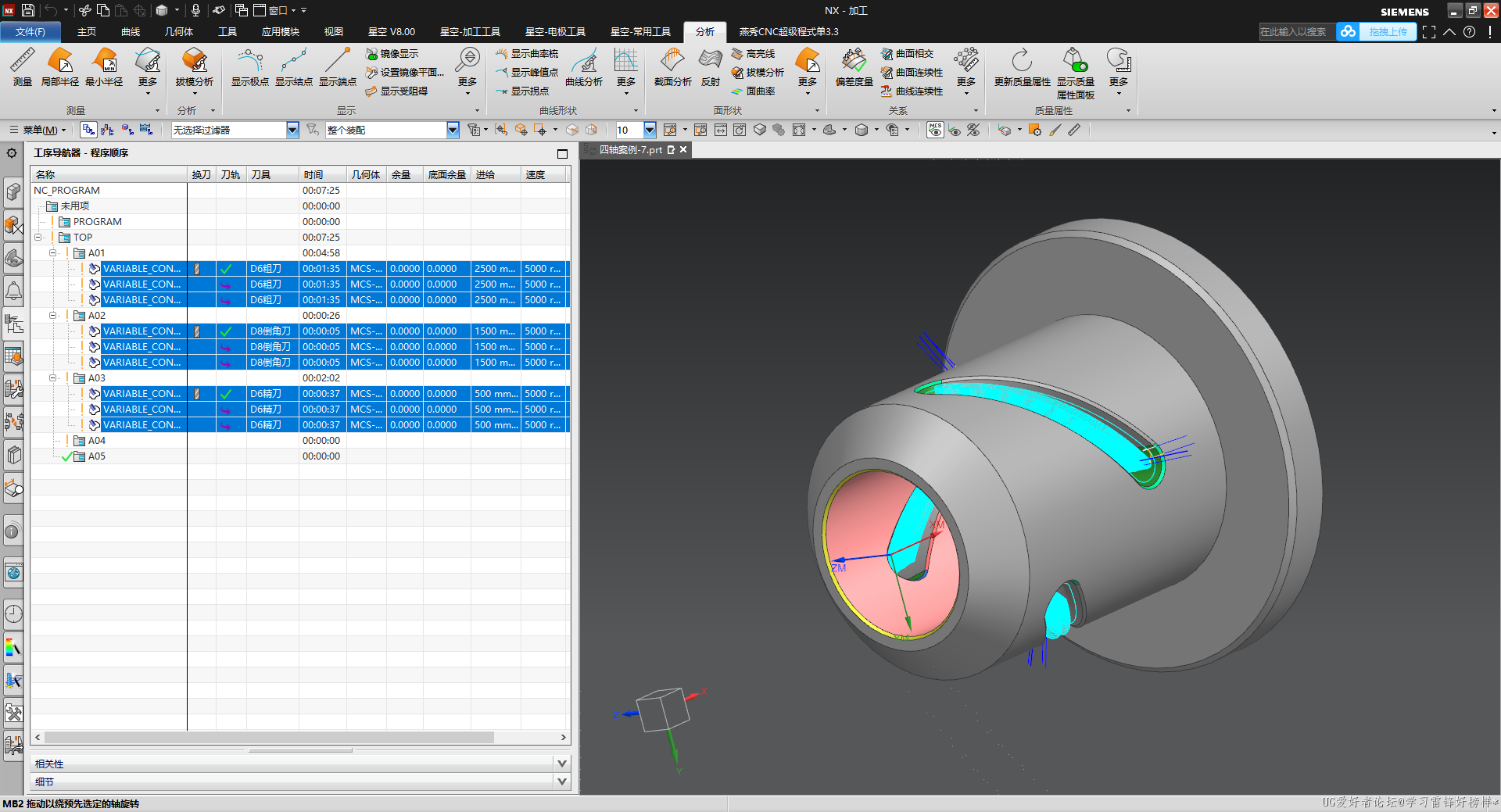1501x812 pixels.
Task: Click the save icon in title bar
Action: 28,10
